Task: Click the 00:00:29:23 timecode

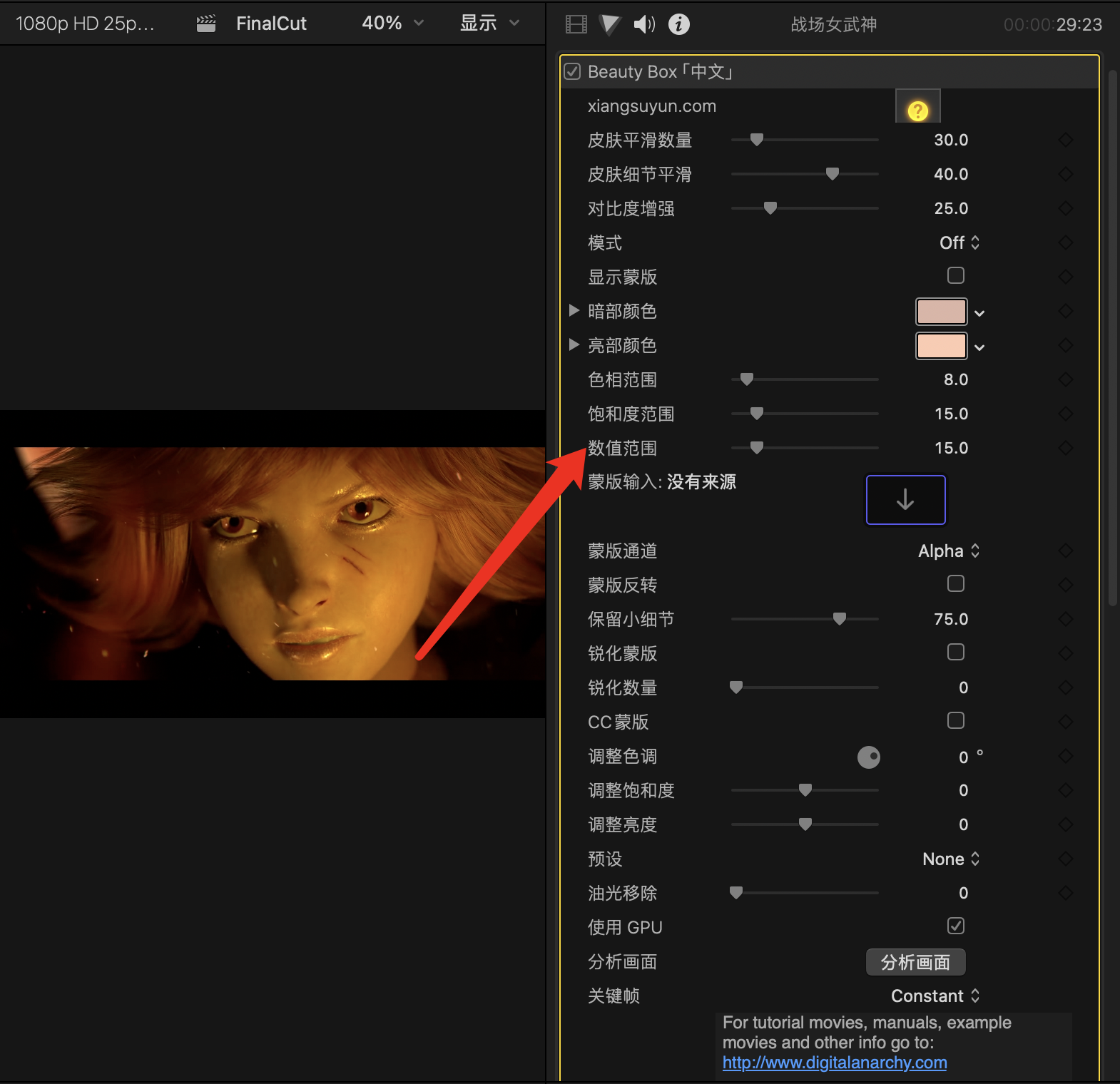Action: [1053, 25]
